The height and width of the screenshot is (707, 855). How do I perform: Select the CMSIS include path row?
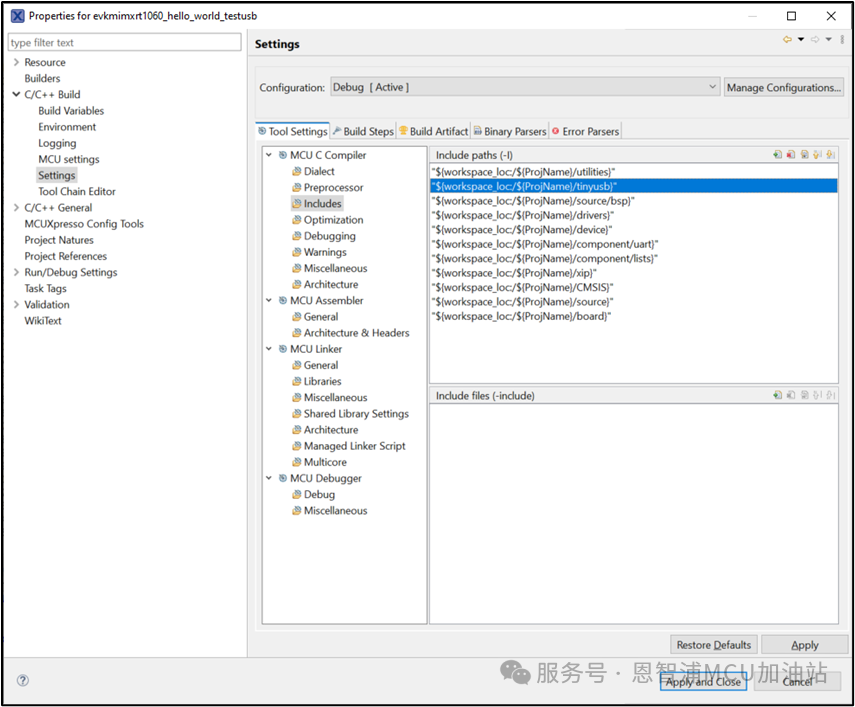[x=634, y=287]
